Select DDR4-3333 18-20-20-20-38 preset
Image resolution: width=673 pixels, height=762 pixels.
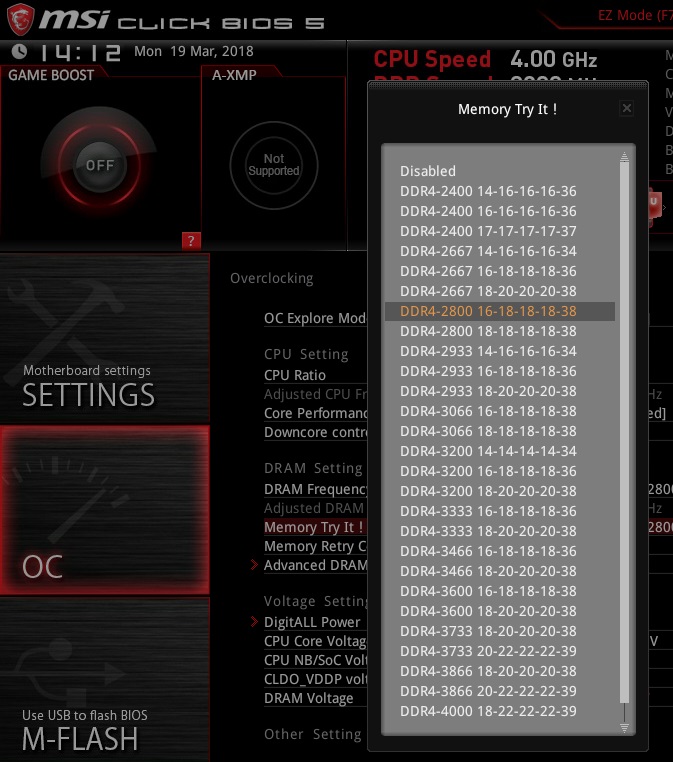click(488, 531)
